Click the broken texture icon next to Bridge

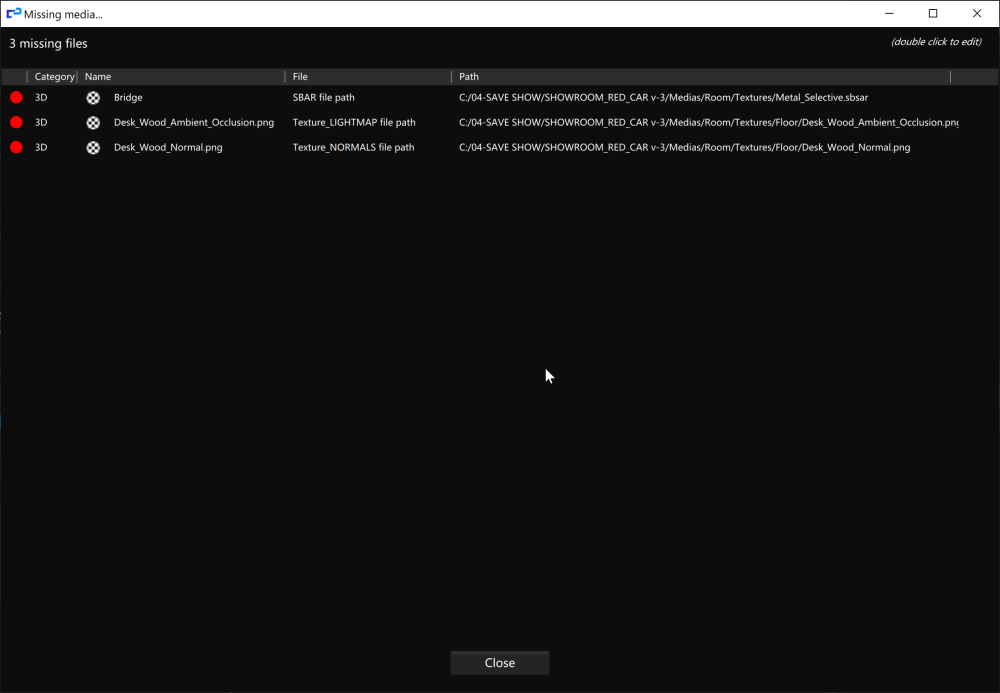(93, 97)
